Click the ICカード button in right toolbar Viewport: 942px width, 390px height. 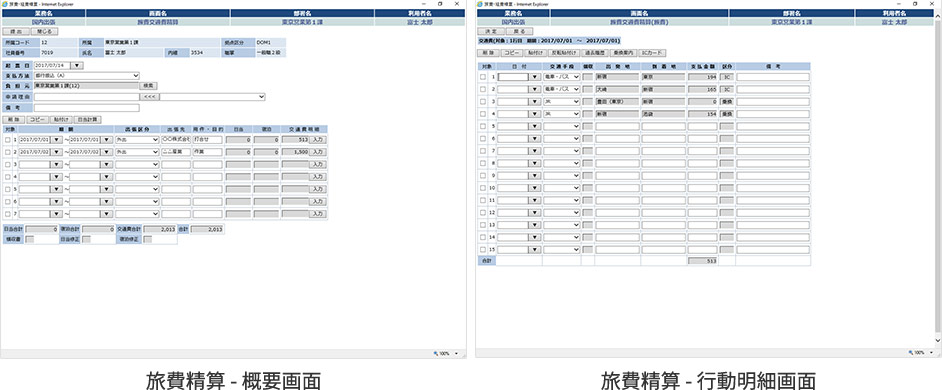(x=652, y=53)
